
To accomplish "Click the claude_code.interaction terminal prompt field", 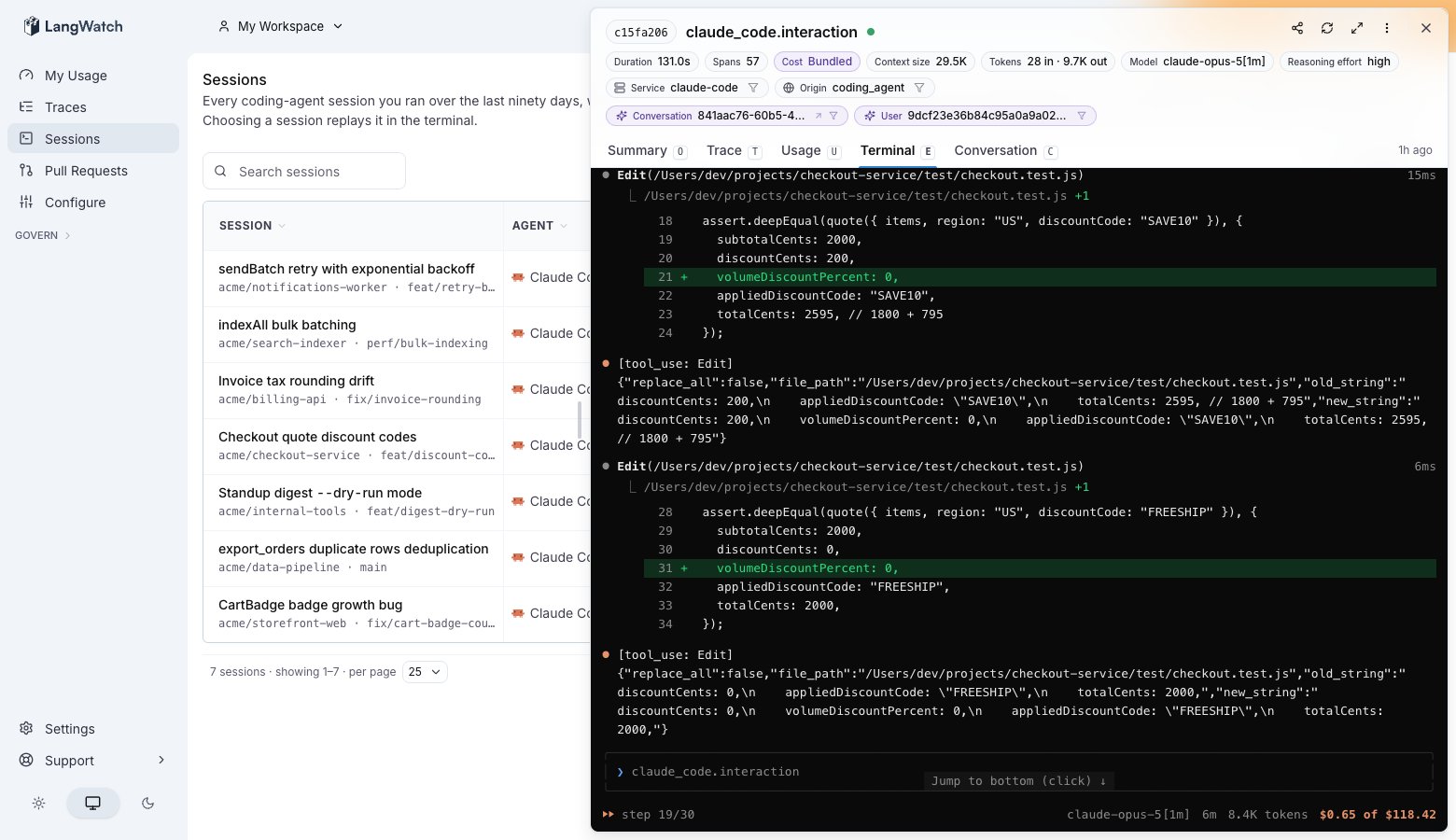I will click(1018, 772).
